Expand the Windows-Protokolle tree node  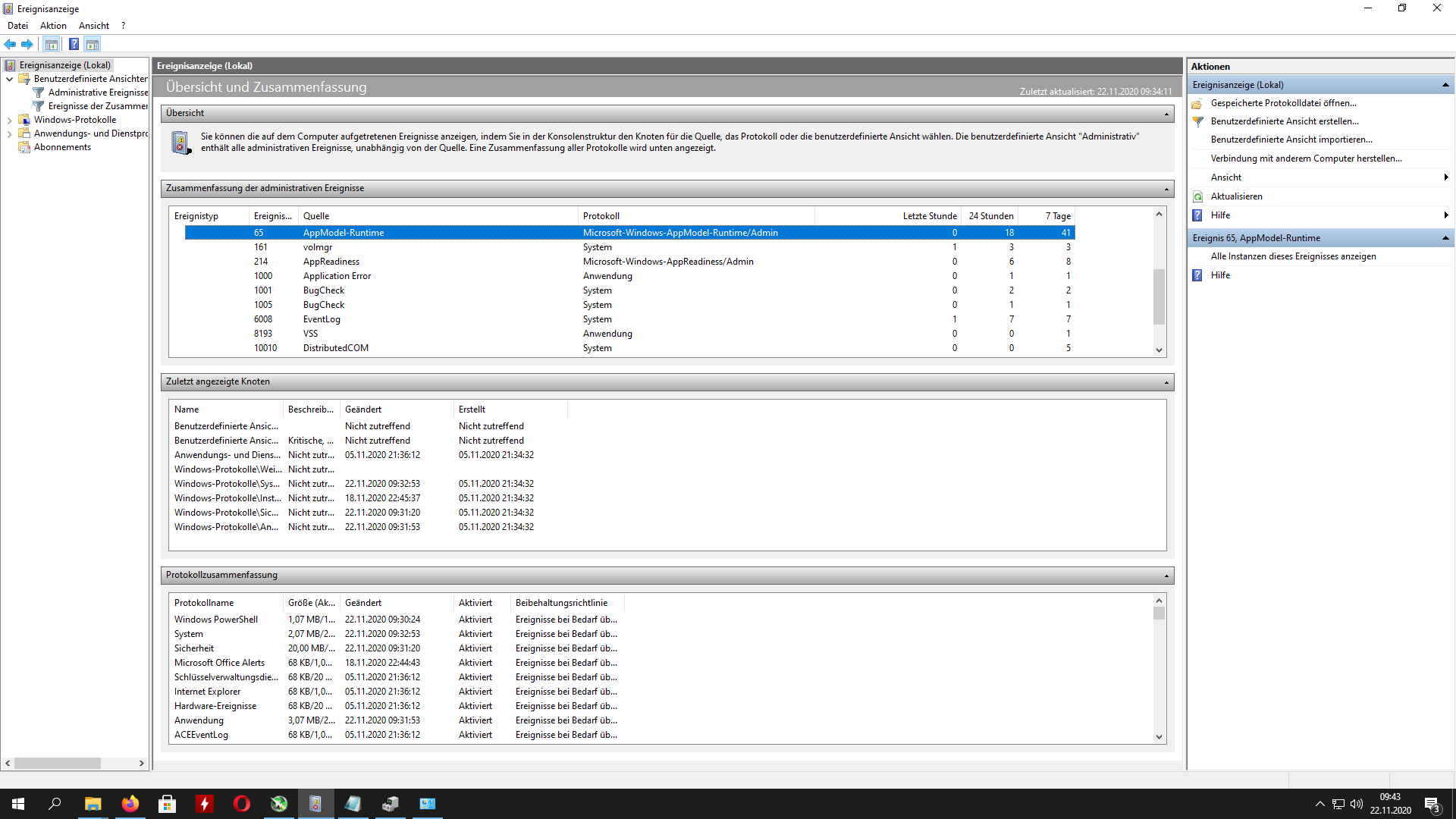tap(9, 120)
